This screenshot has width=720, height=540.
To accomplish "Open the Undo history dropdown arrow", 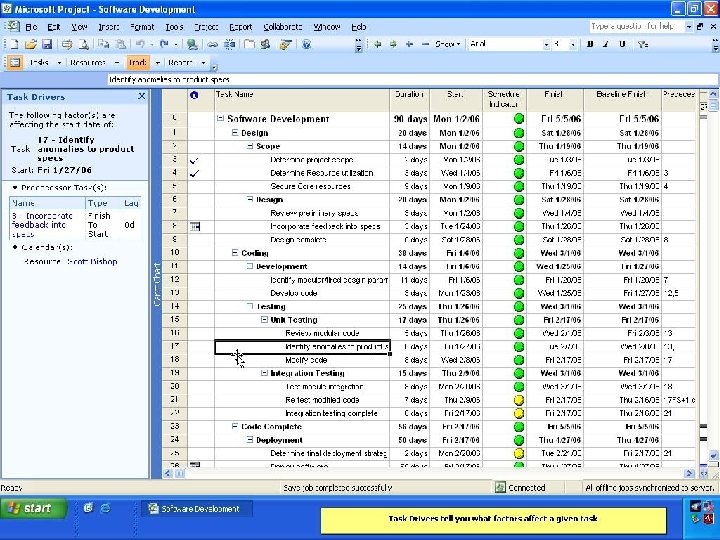I will point(152,44).
